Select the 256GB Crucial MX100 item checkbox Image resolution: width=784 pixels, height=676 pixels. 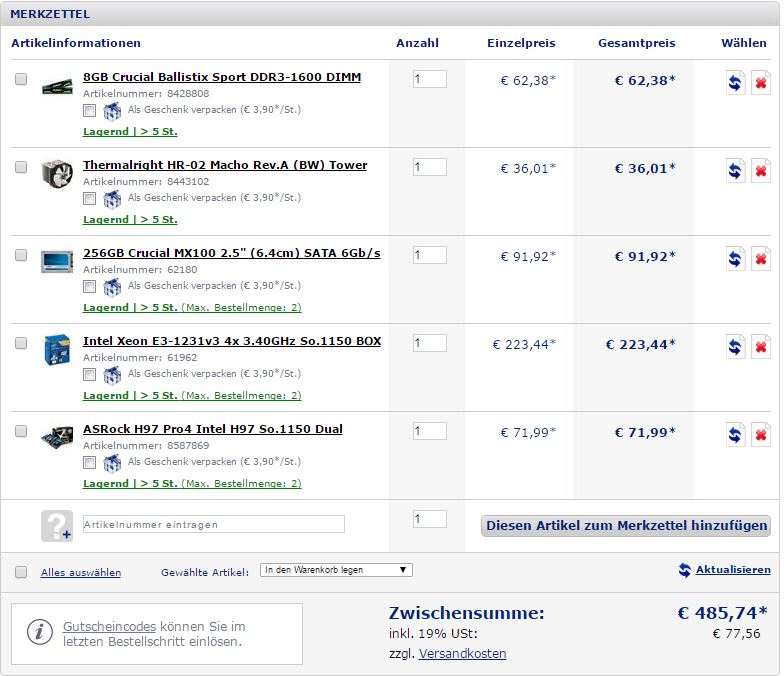tap(21, 255)
